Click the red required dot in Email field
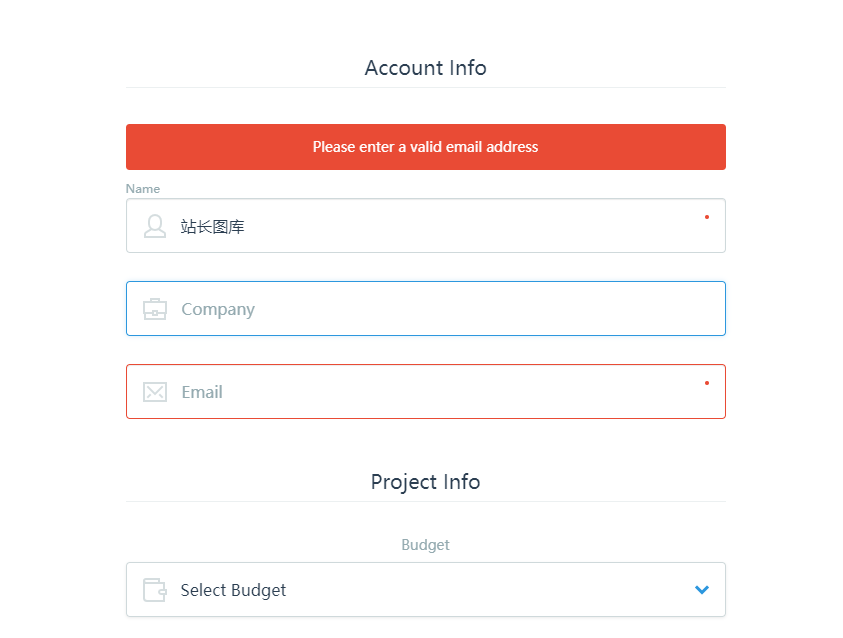The width and height of the screenshot is (843, 638). coord(707,382)
